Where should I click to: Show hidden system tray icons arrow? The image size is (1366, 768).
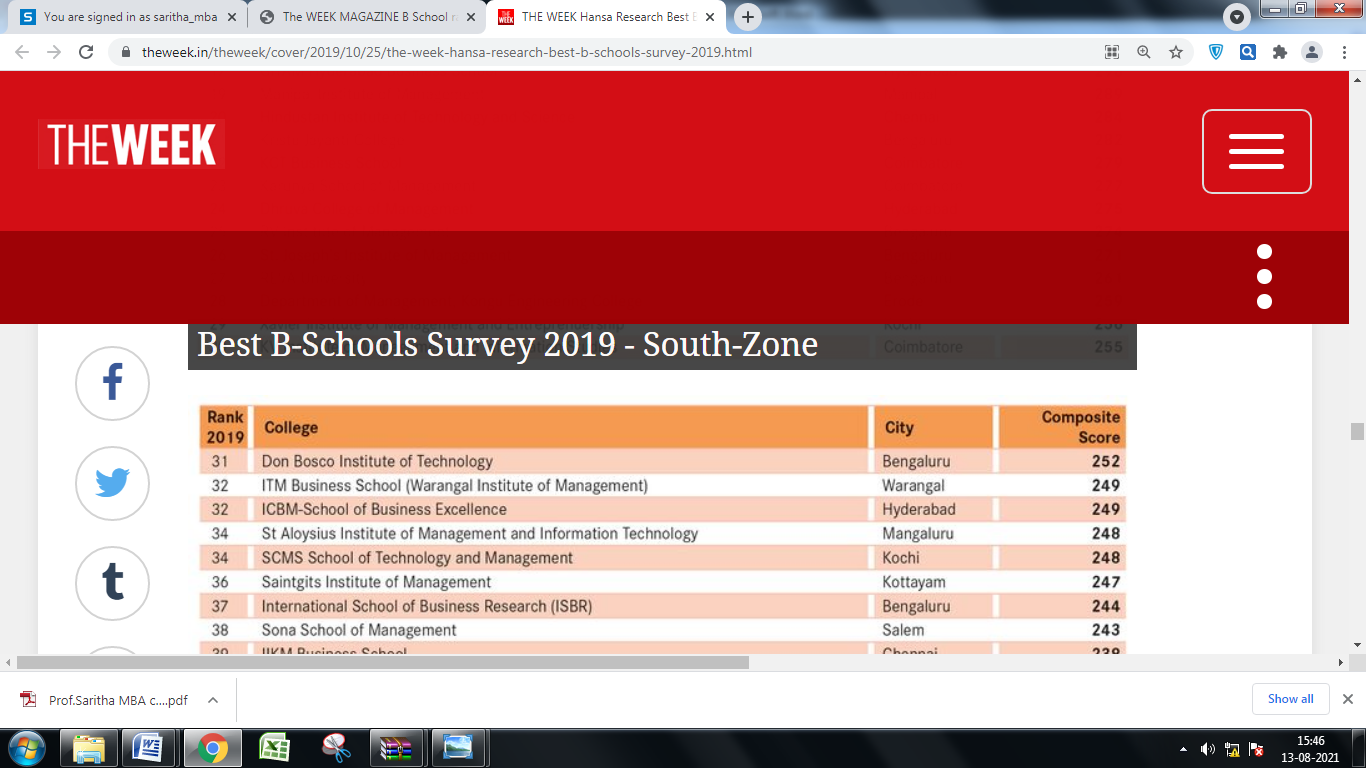click(1184, 749)
